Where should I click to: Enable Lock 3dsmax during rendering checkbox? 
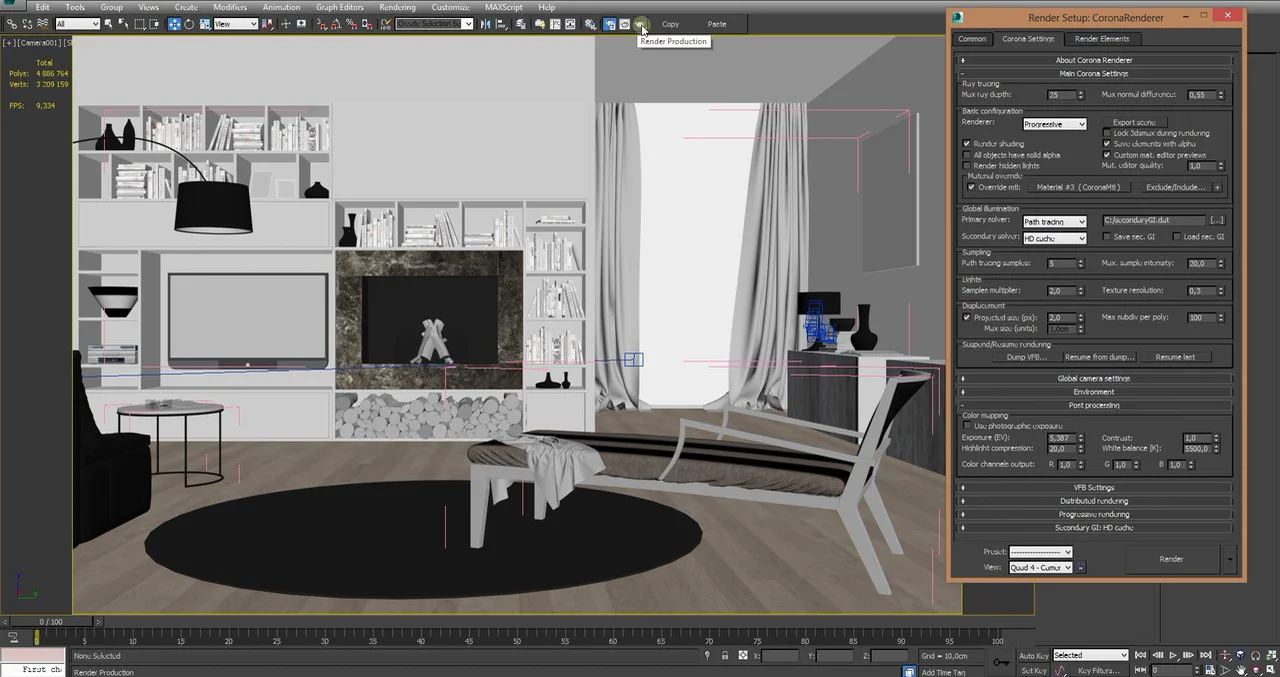(1107, 133)
